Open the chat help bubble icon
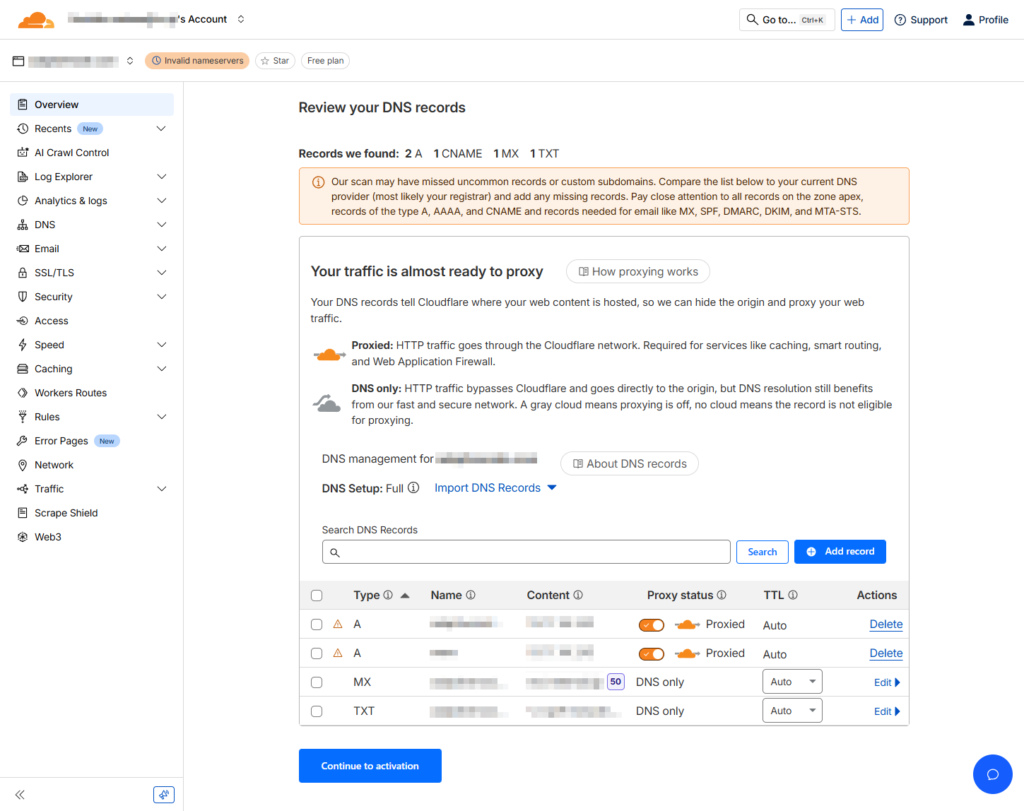1024x811 pixels. click(x=993, y=774)
